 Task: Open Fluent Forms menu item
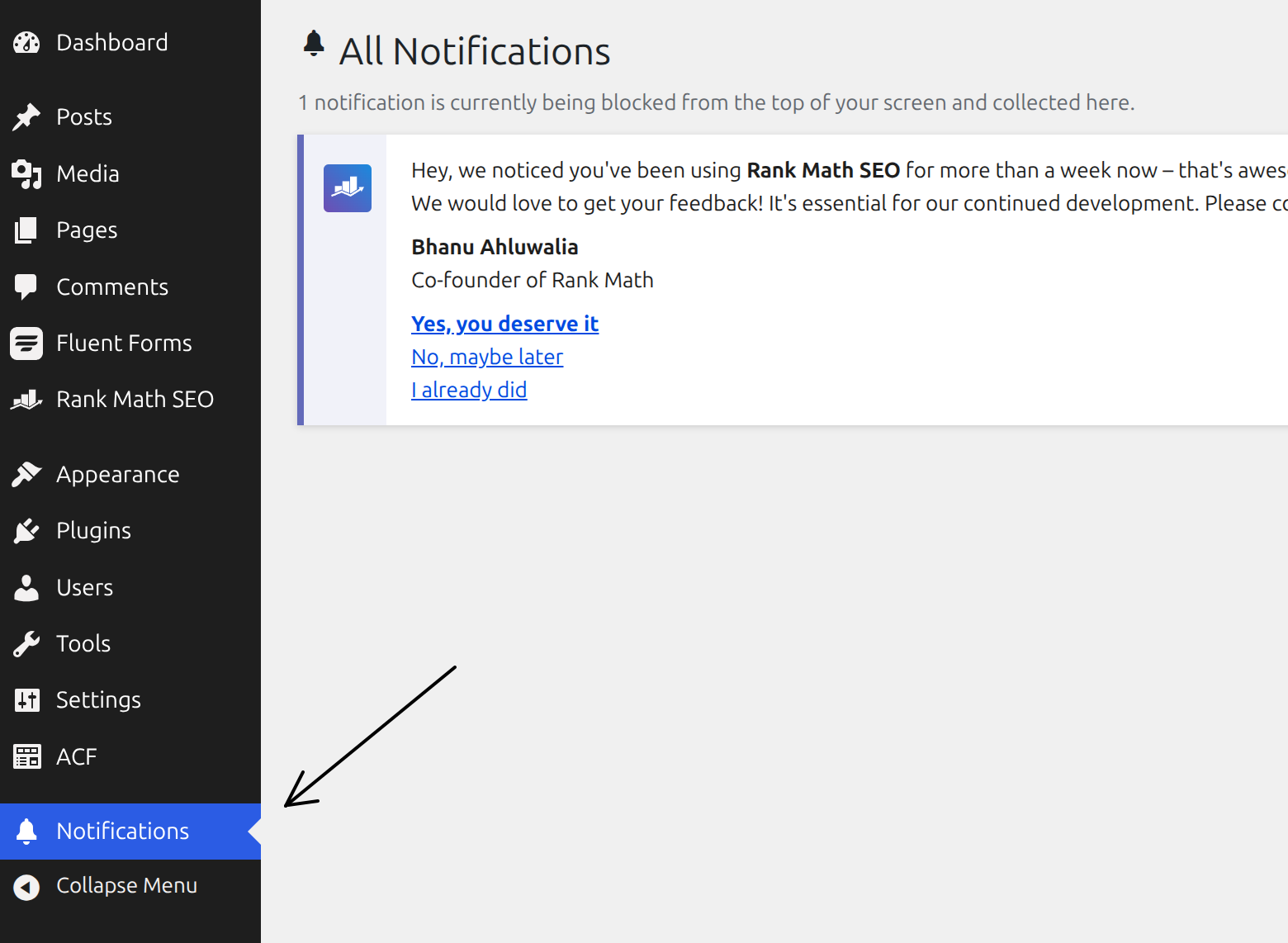coord(130,344)
